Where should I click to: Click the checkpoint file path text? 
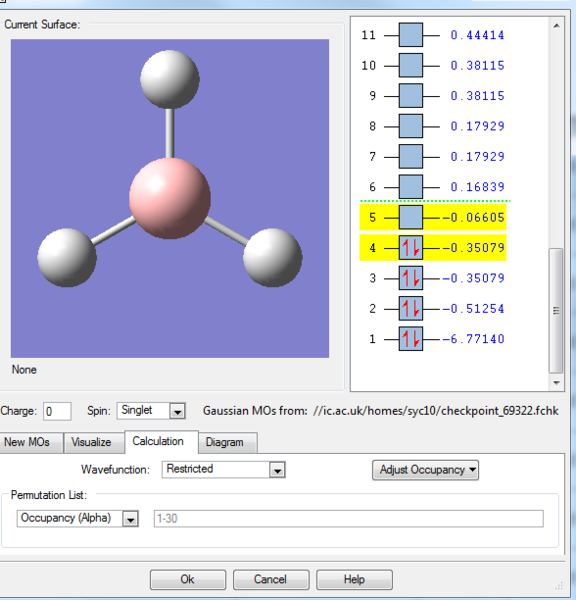436,411
